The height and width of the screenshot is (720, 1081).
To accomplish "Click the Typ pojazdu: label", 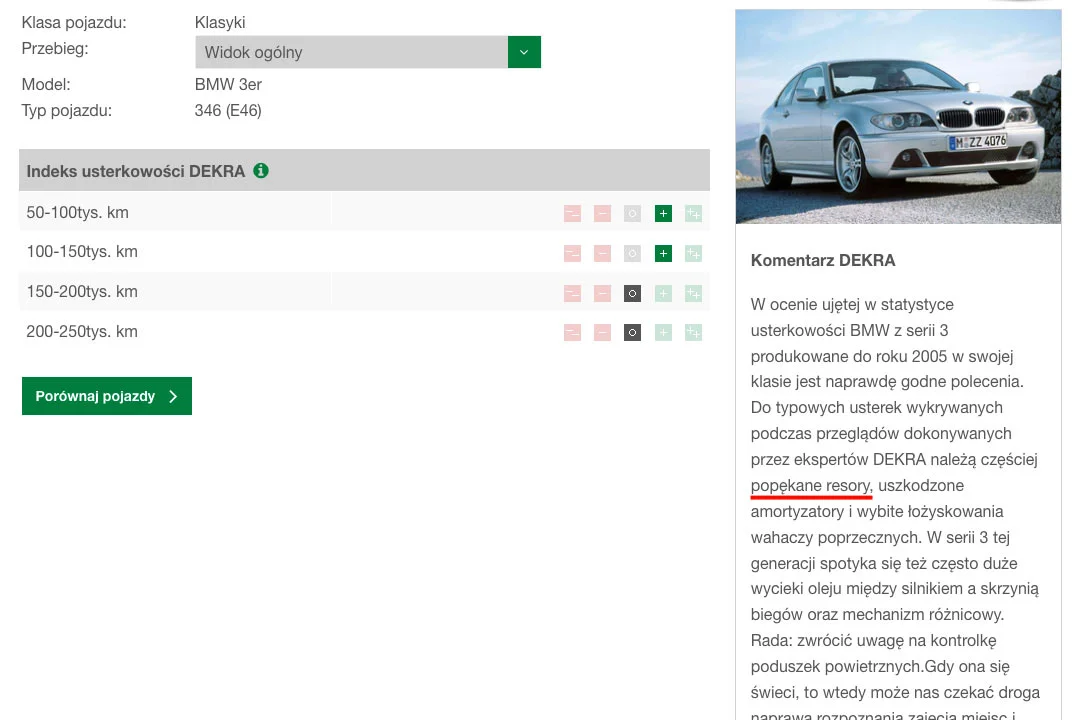I will 67,110.
